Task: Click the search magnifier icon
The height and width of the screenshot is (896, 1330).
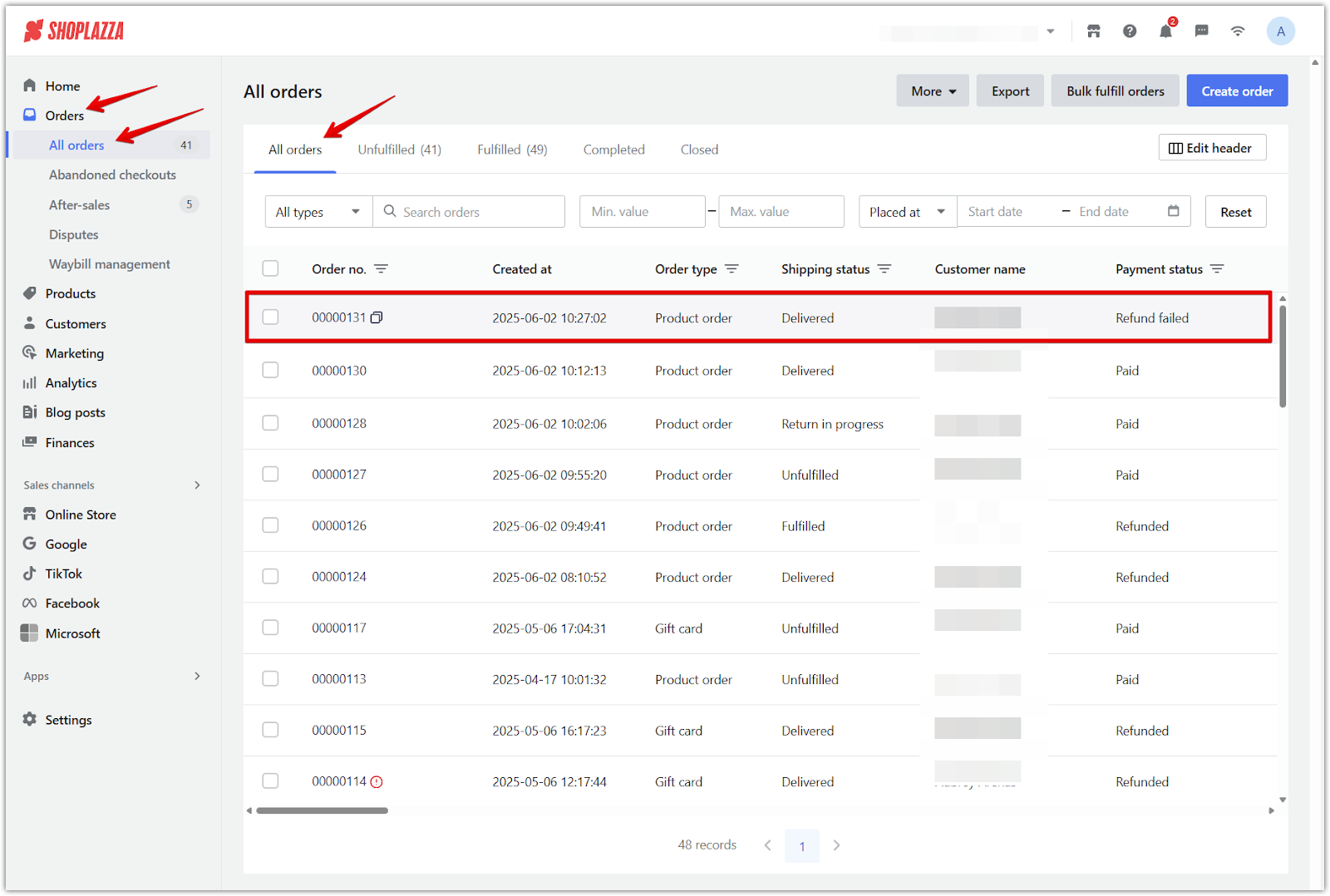Action: [x=390, y=211]
